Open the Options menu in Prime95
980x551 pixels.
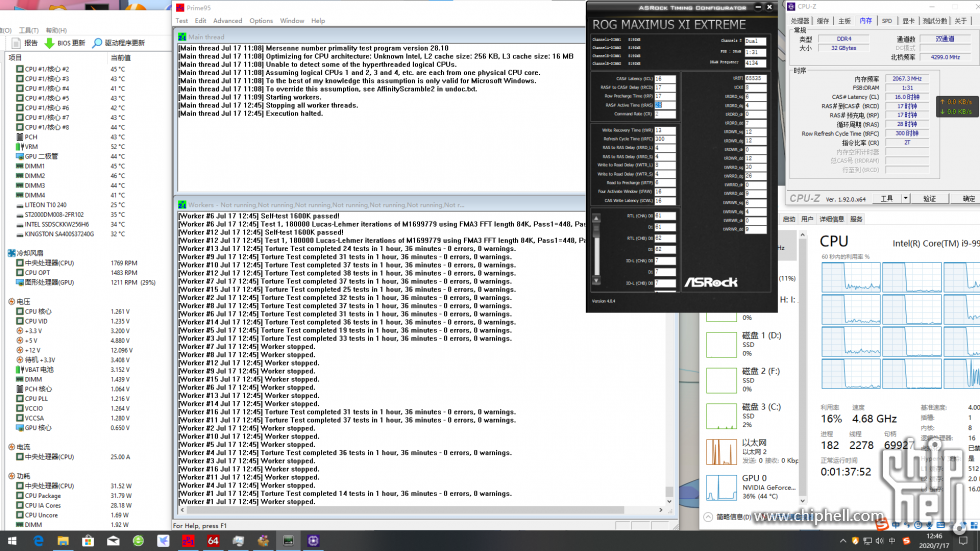pos(261,21)
